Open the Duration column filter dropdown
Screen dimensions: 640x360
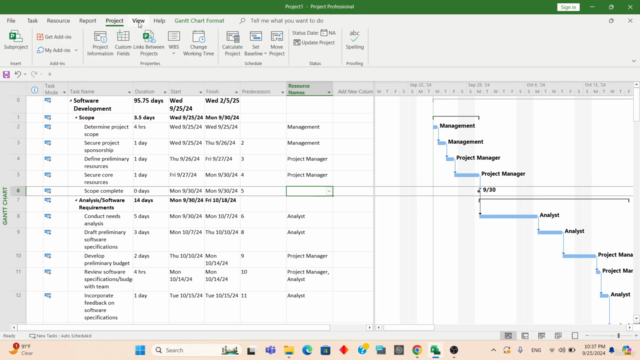point(165,92)
